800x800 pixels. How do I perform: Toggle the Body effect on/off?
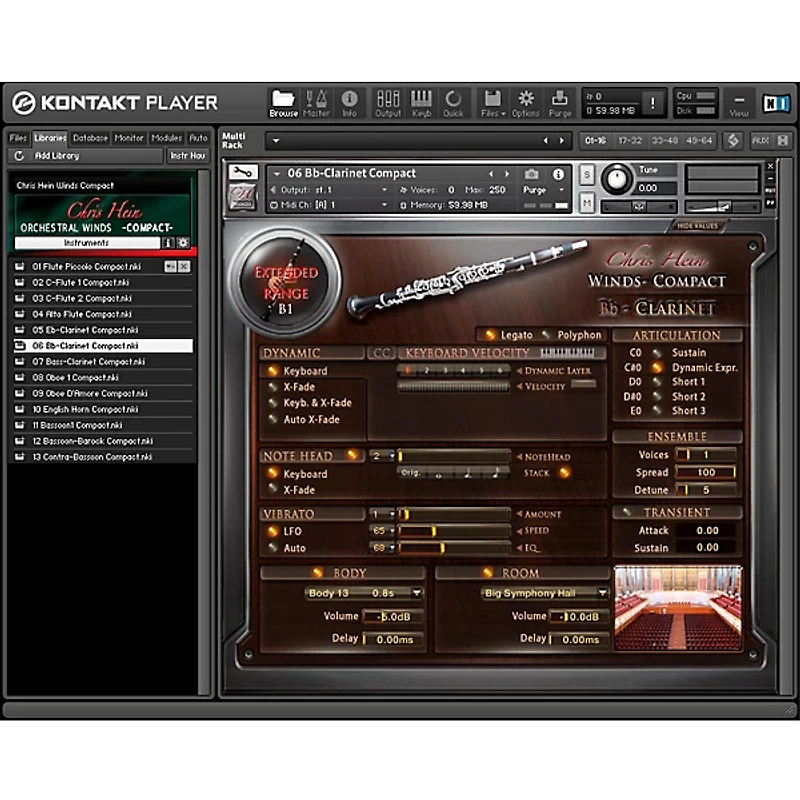coord(317,572)
